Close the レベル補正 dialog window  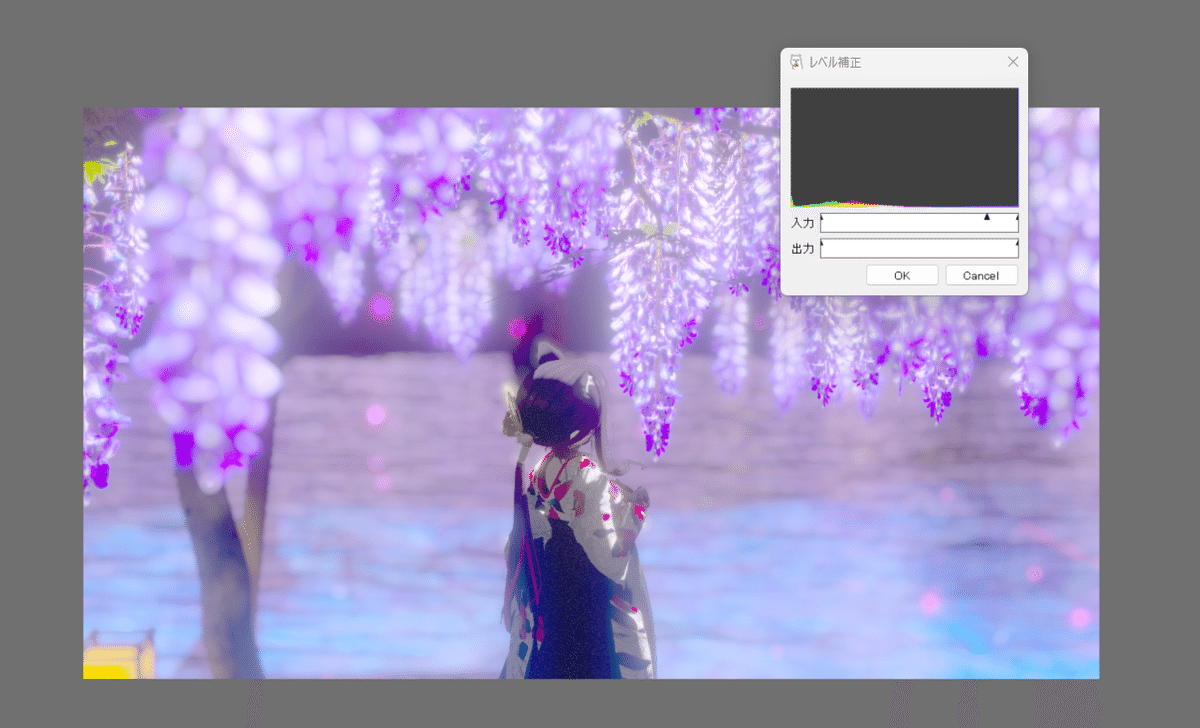pyautogui.click(x=1013, y=62)
